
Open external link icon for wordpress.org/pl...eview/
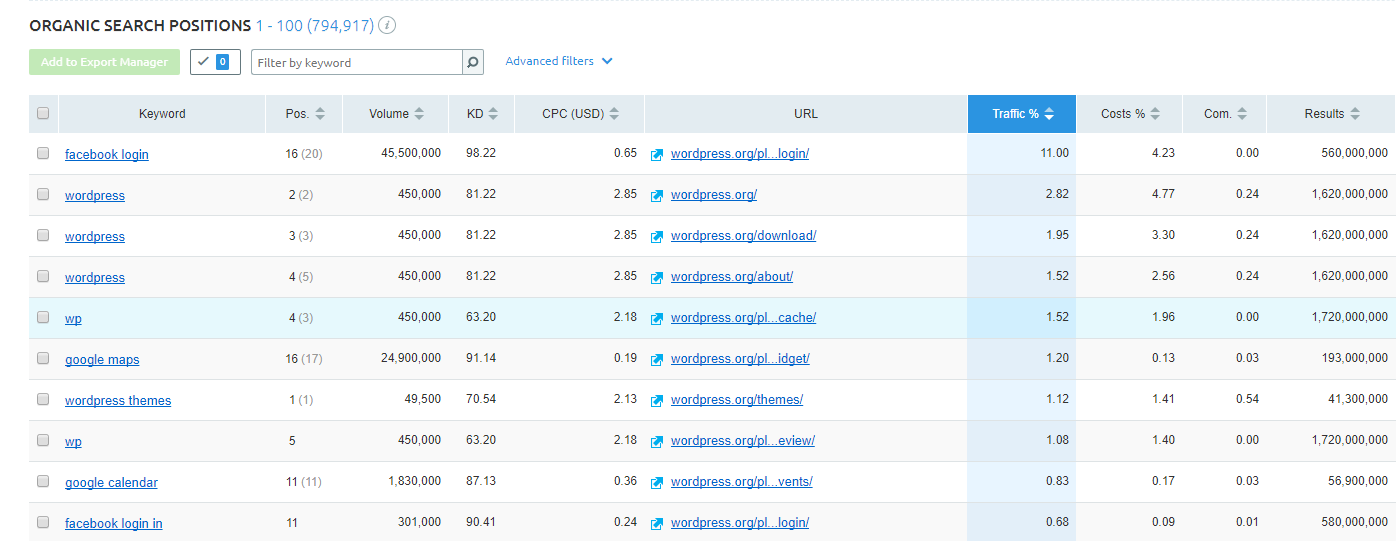coord(657,442)
